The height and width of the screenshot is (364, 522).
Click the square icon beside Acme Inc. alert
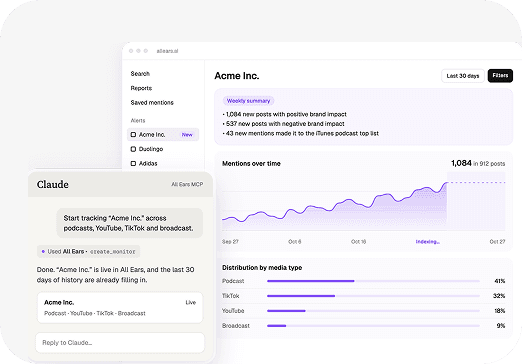tap(133, 135)
